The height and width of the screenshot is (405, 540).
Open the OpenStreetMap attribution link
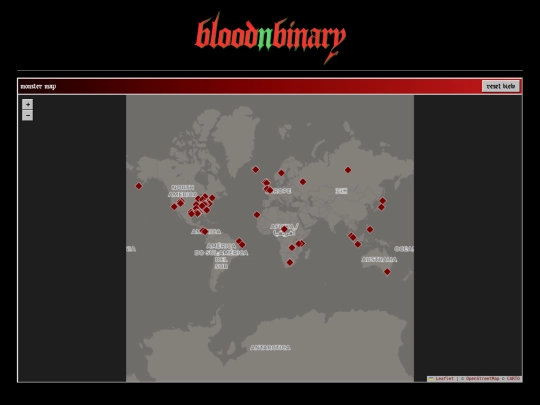[x=482, y=378]
